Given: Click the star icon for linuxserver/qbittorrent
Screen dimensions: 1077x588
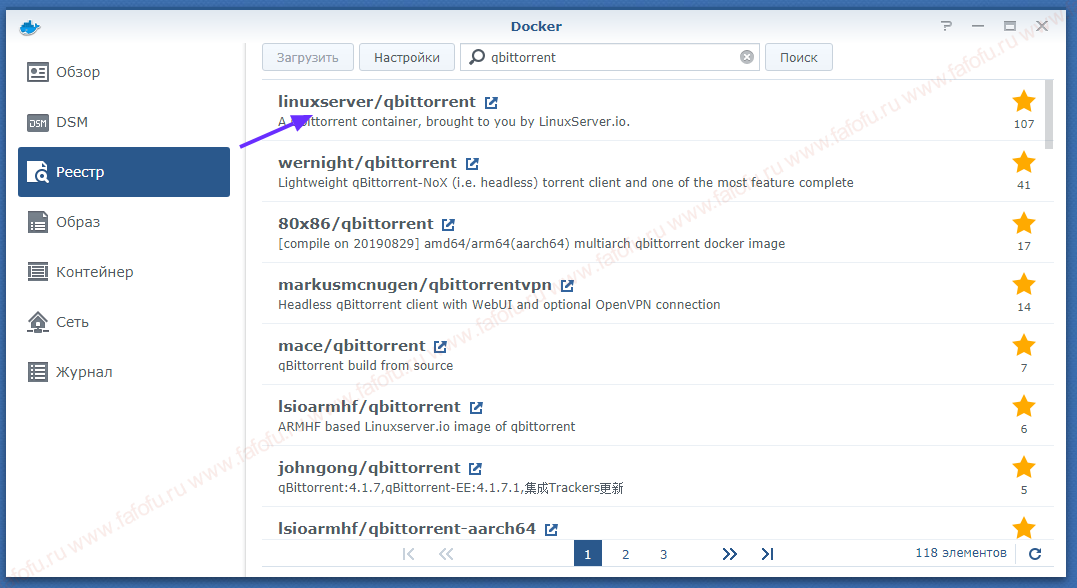Looking at the screenshot, I should point(1023,101).
